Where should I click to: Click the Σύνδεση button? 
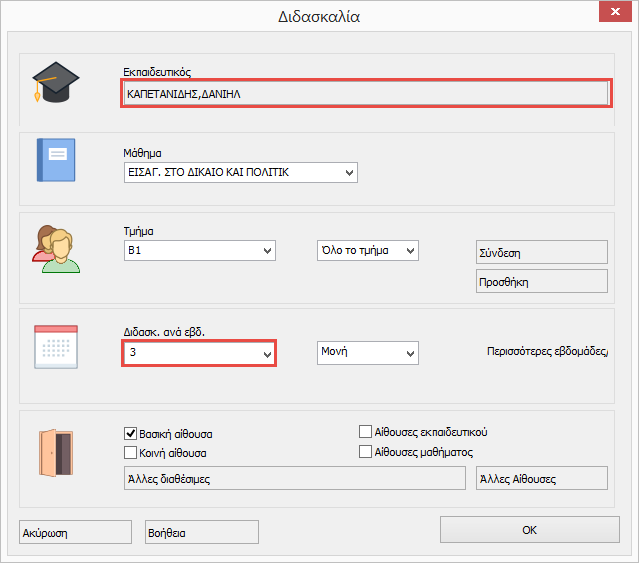[541, 252]
